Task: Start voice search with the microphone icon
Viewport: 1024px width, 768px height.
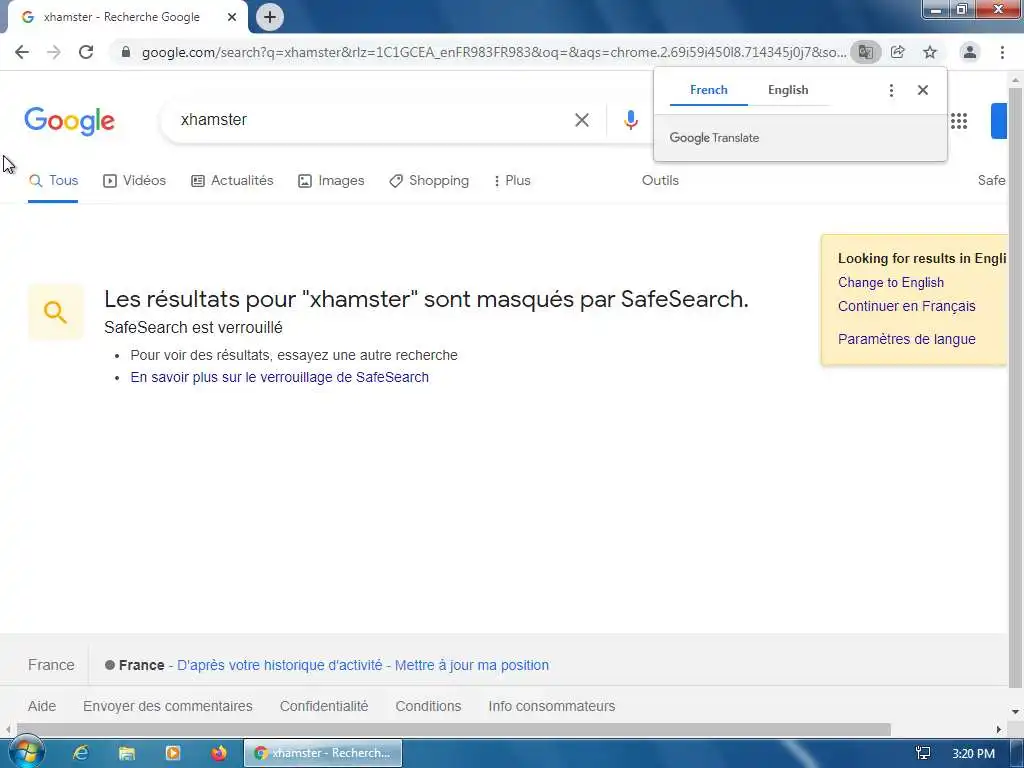Action: pyautogui.click(x=630, y=120)
